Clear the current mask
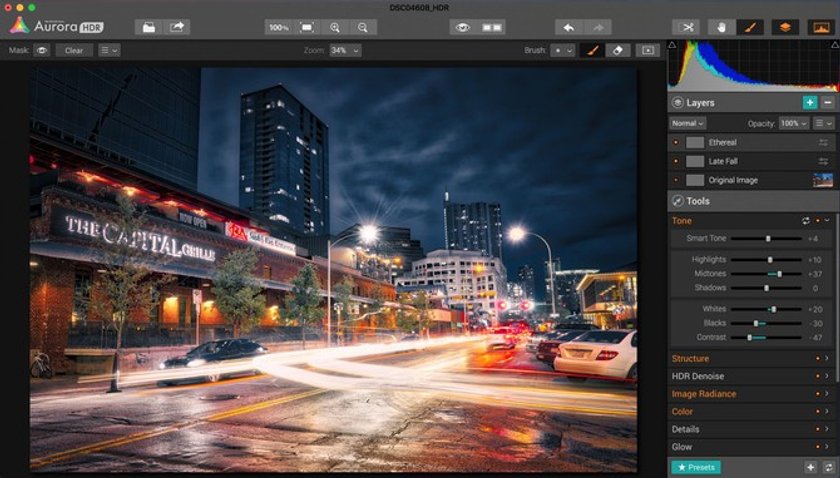The height and width of the screenshot is (478, 840). (x=74, y=50)
